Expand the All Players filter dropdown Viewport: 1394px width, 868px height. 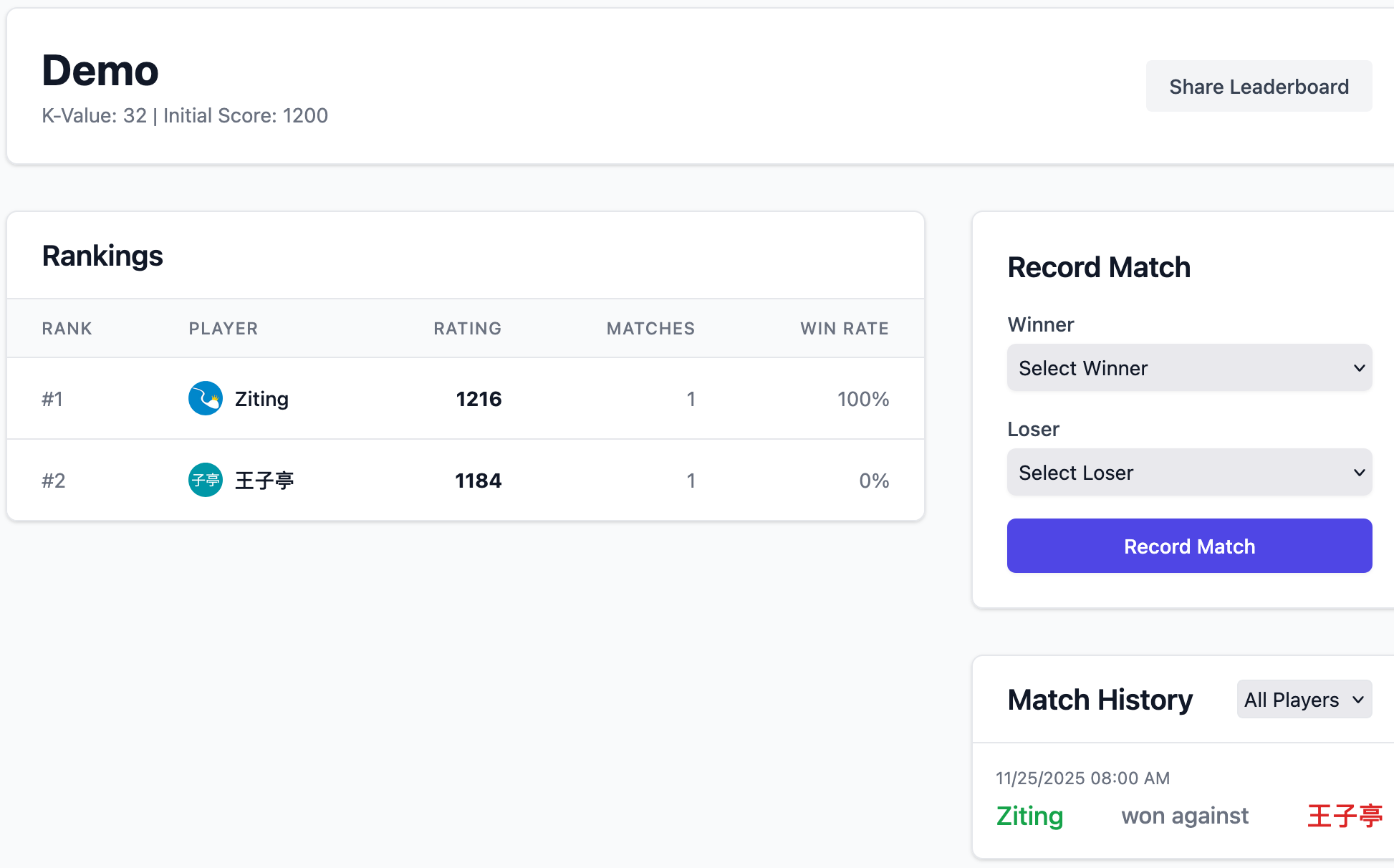click(1304, 700)
